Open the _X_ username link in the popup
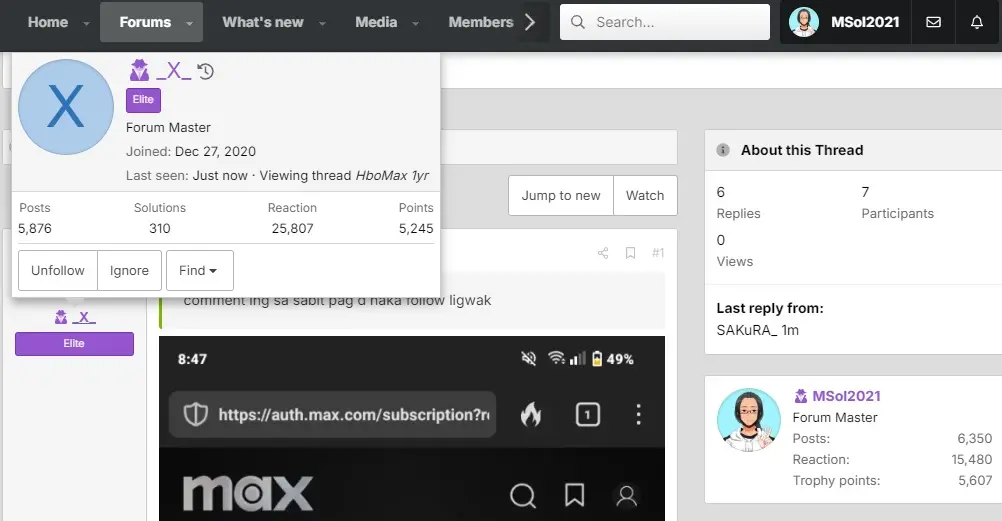The image size is (1002, 521). [174, 70]
